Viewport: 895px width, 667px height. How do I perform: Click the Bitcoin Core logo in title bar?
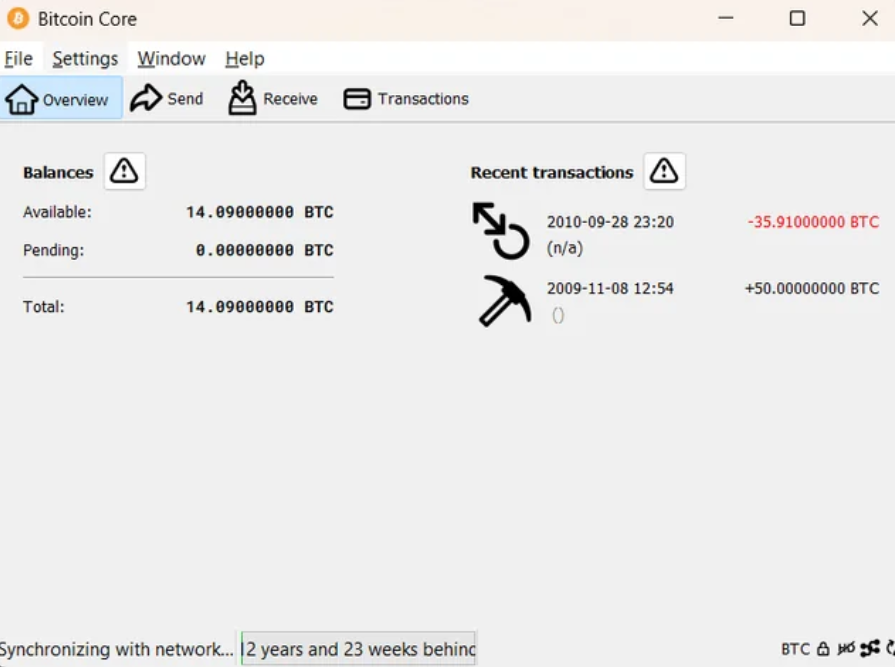click(18, 19)
